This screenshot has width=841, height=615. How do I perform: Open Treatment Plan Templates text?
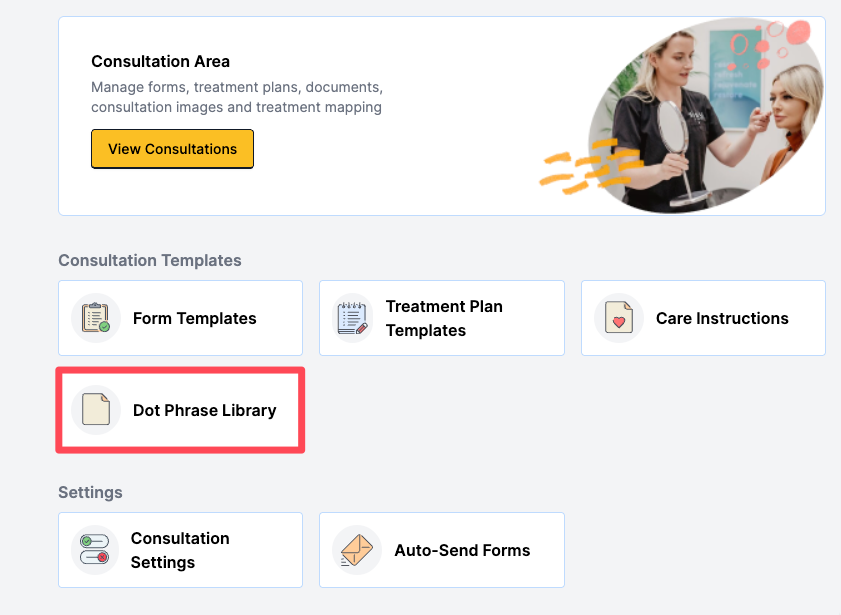pyautogui.click(x=444, y=318)
